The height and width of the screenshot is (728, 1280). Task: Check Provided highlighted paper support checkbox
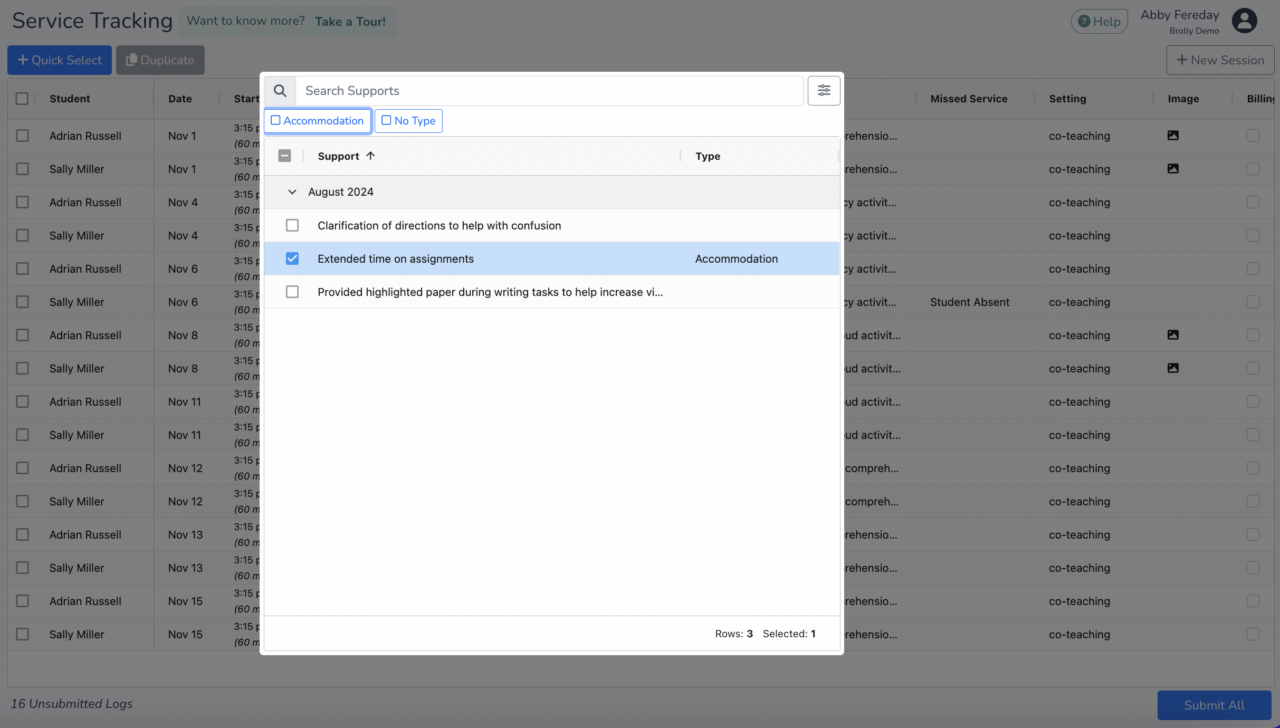[x=292, y=292]
